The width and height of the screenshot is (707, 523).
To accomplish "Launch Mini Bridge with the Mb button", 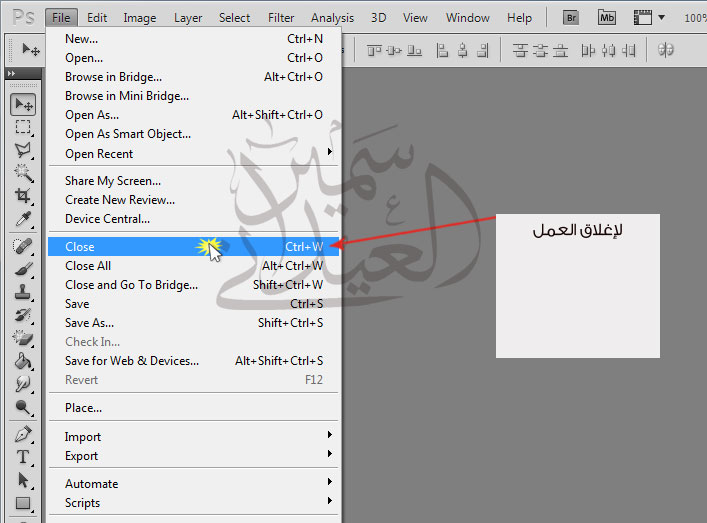I will [606, 18].
